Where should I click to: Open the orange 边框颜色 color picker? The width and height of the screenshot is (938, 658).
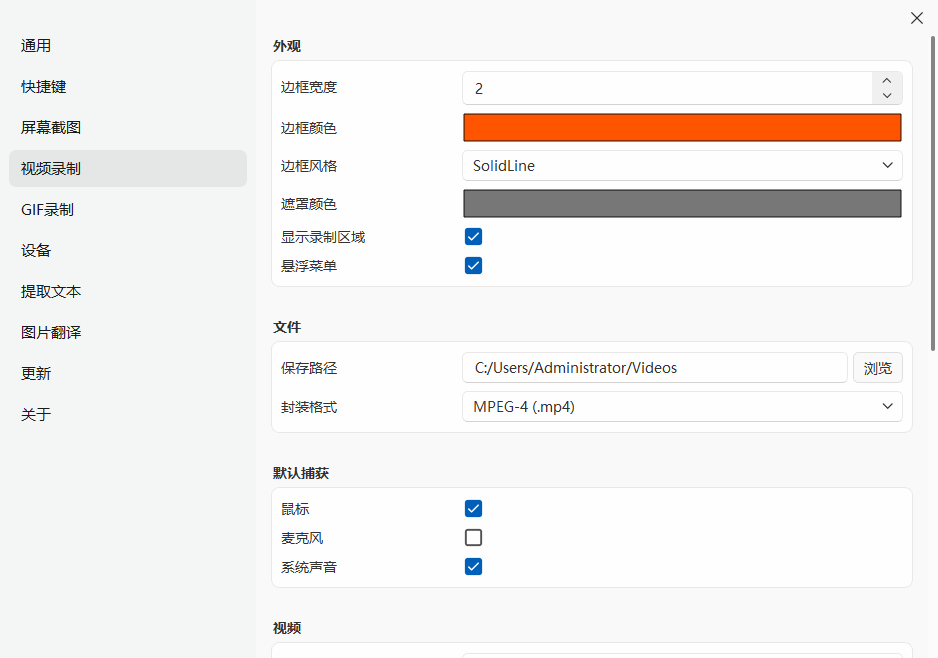click(681, 127)
